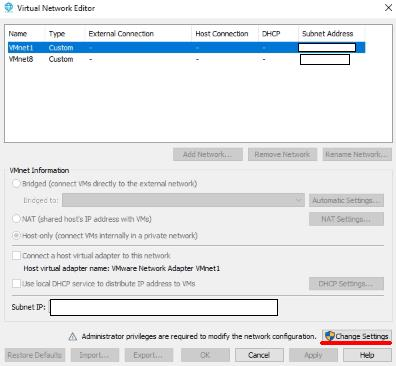Image resolution: width=396 pixels, height=366 pixels.
Task: Click the Subnet Address column header
Action: tap(327, 34)
